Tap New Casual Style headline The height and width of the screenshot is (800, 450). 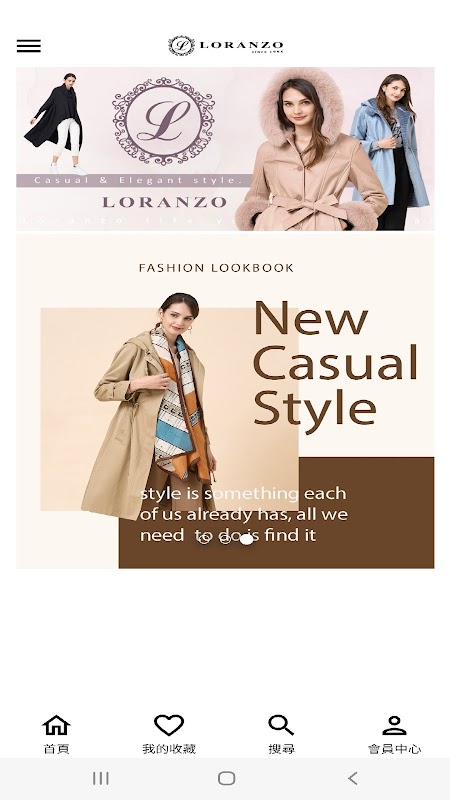tap(335, 365)
